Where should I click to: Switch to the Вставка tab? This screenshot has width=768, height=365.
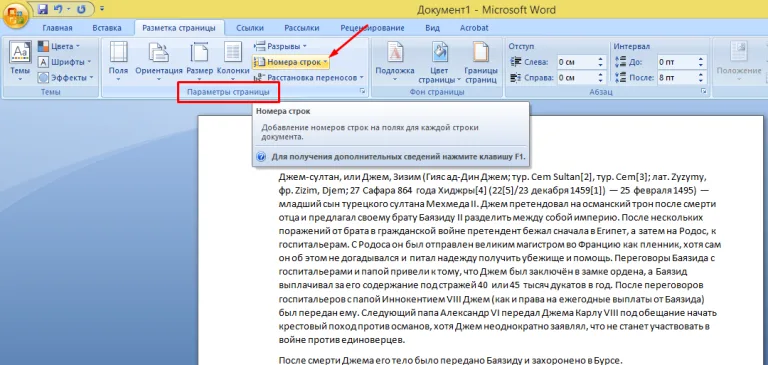[x=107, y=28]
